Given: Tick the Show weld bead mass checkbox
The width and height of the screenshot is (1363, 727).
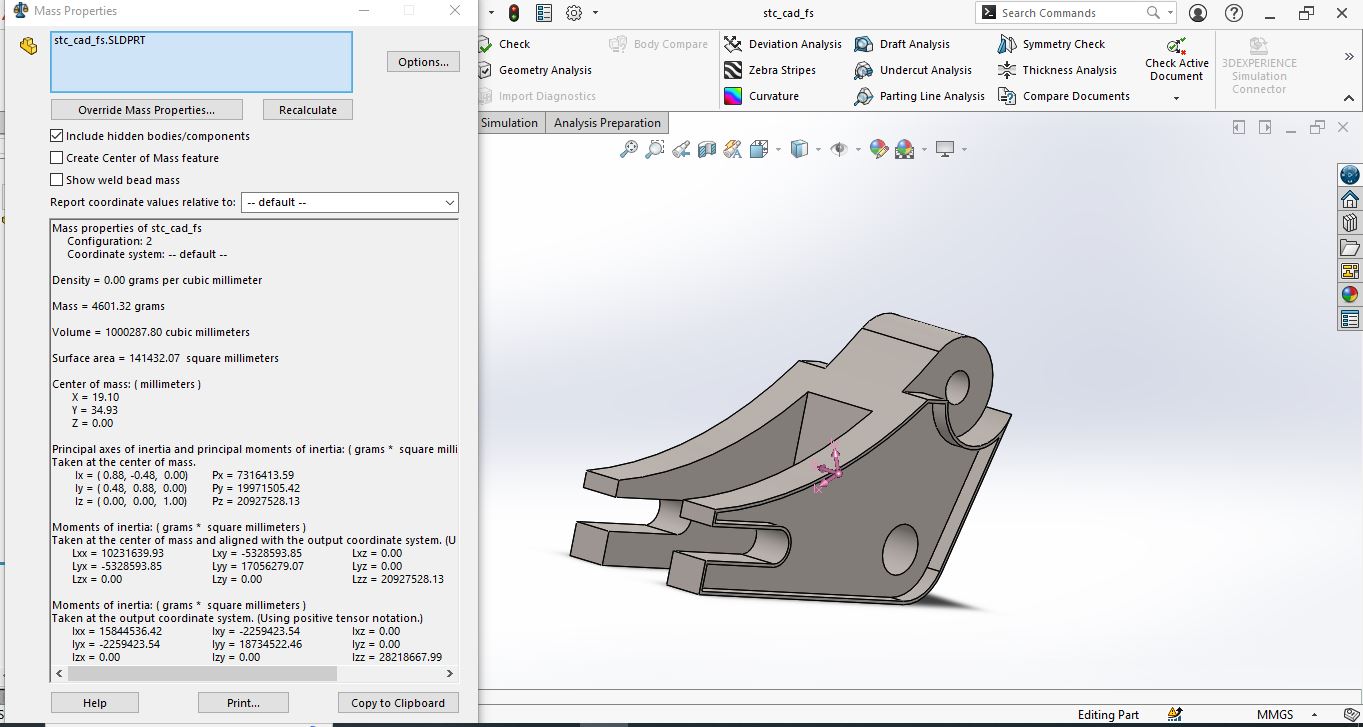Looking at the screenshot, I should (57, 180).
